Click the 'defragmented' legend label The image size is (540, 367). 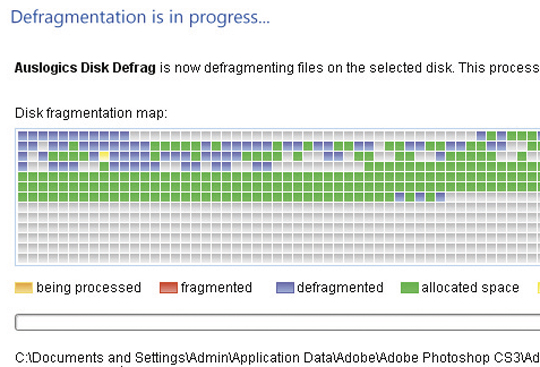340,287
